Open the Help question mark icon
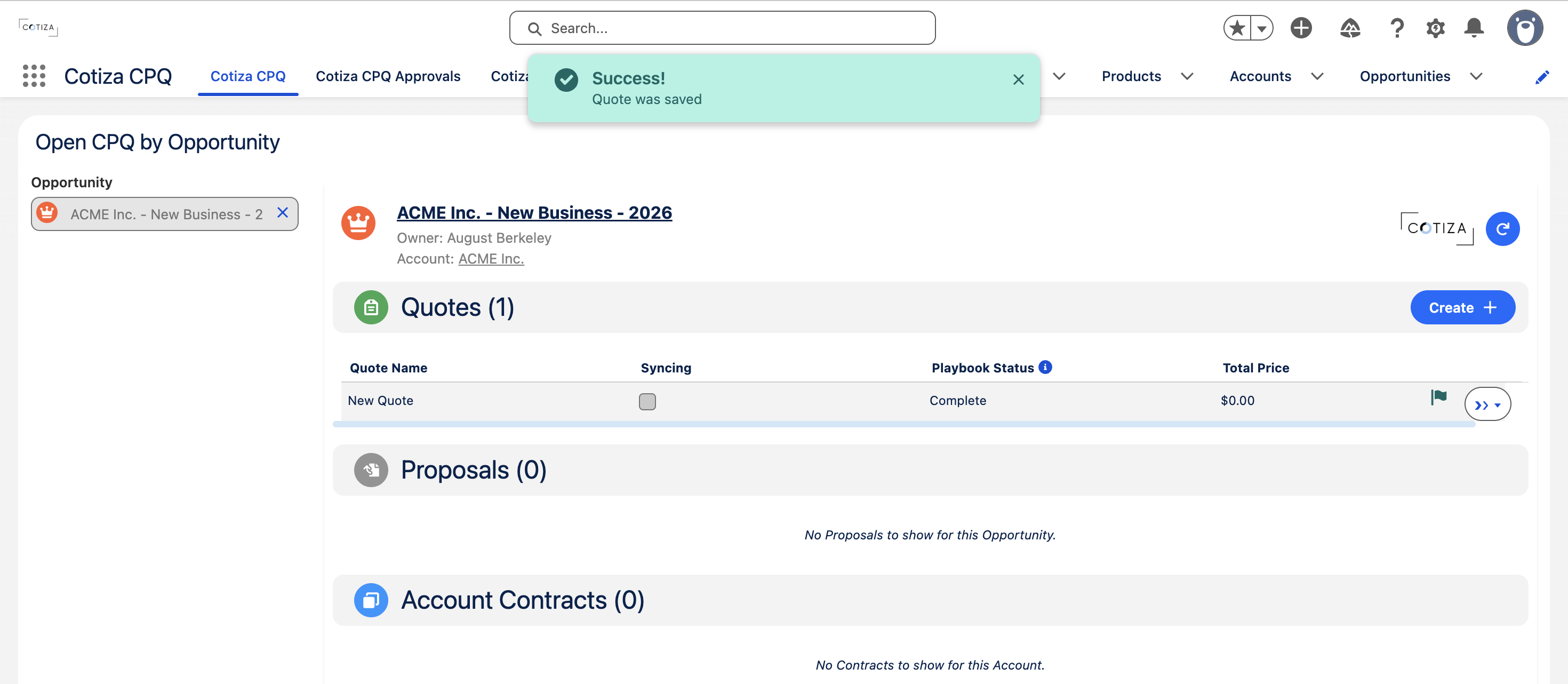 [1397, 28]
